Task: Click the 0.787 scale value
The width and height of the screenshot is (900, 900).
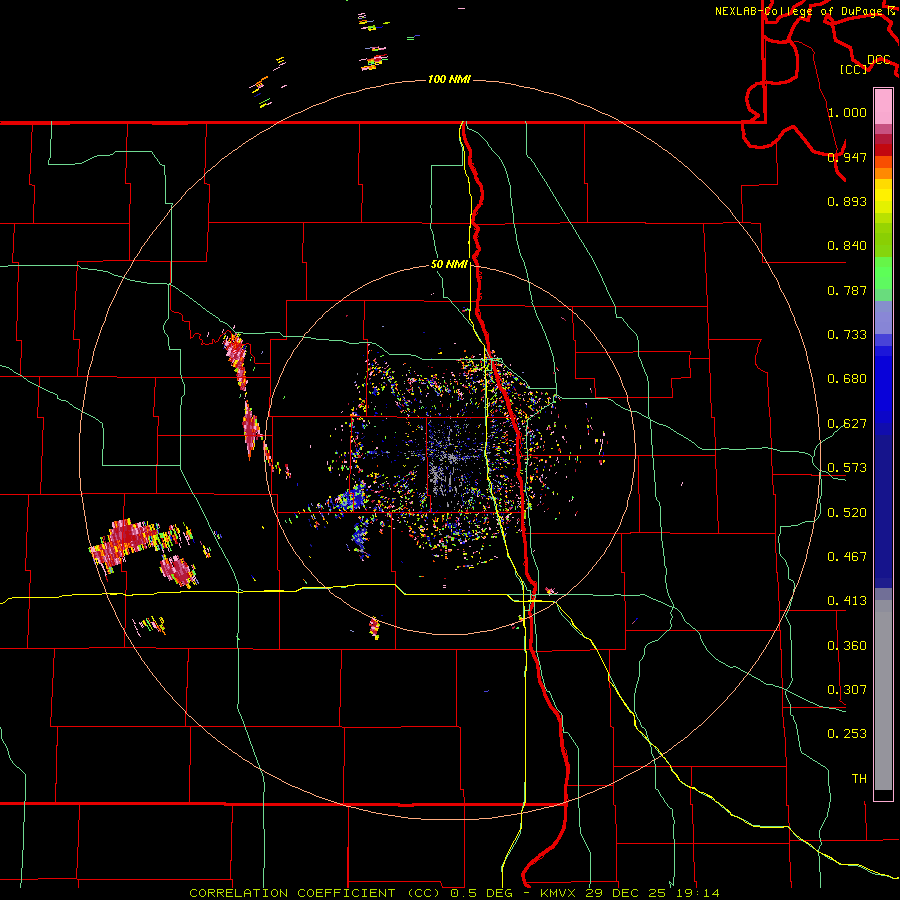Action: click(x=847, y=290)
